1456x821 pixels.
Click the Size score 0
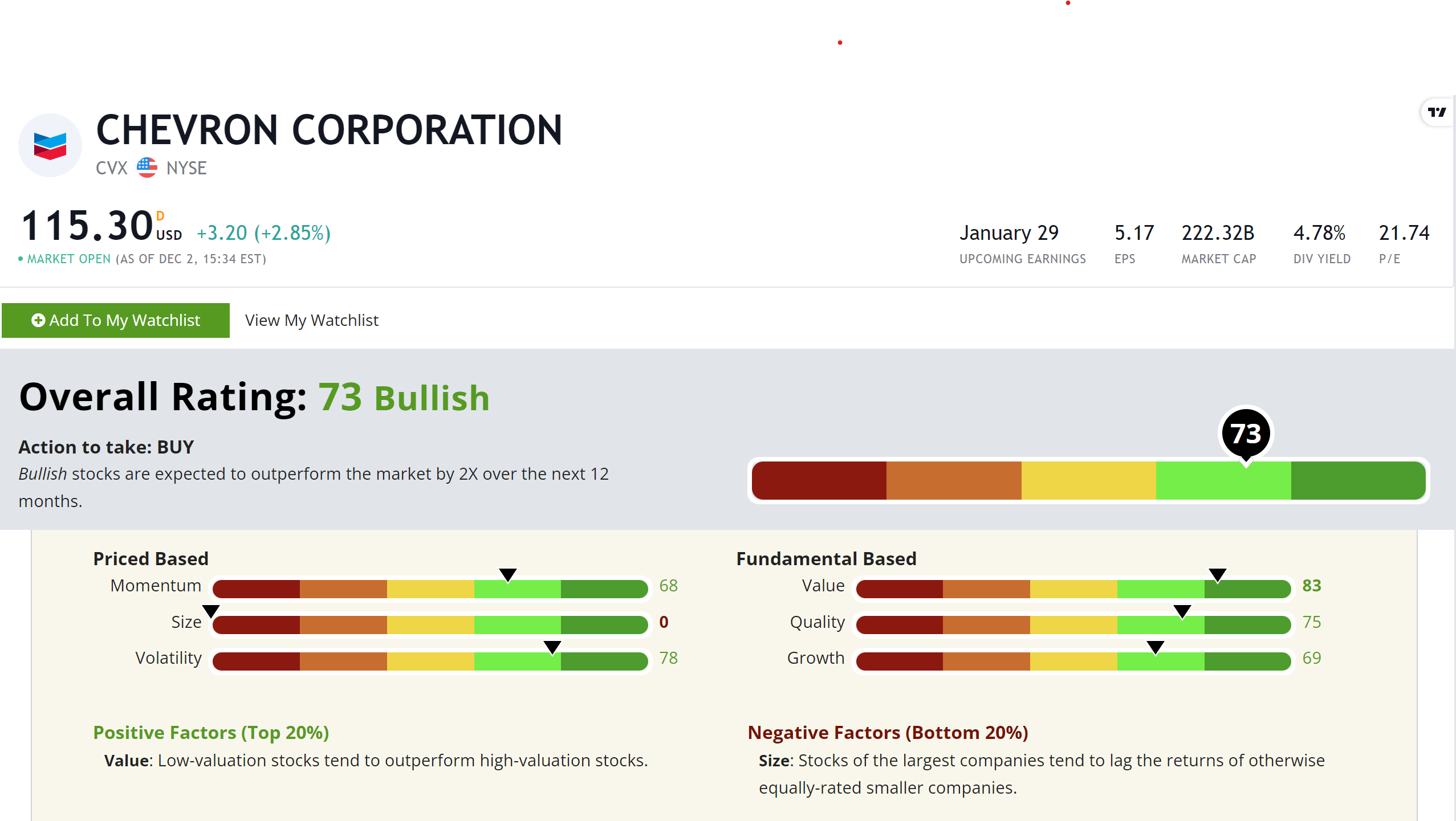click(664, 622)
